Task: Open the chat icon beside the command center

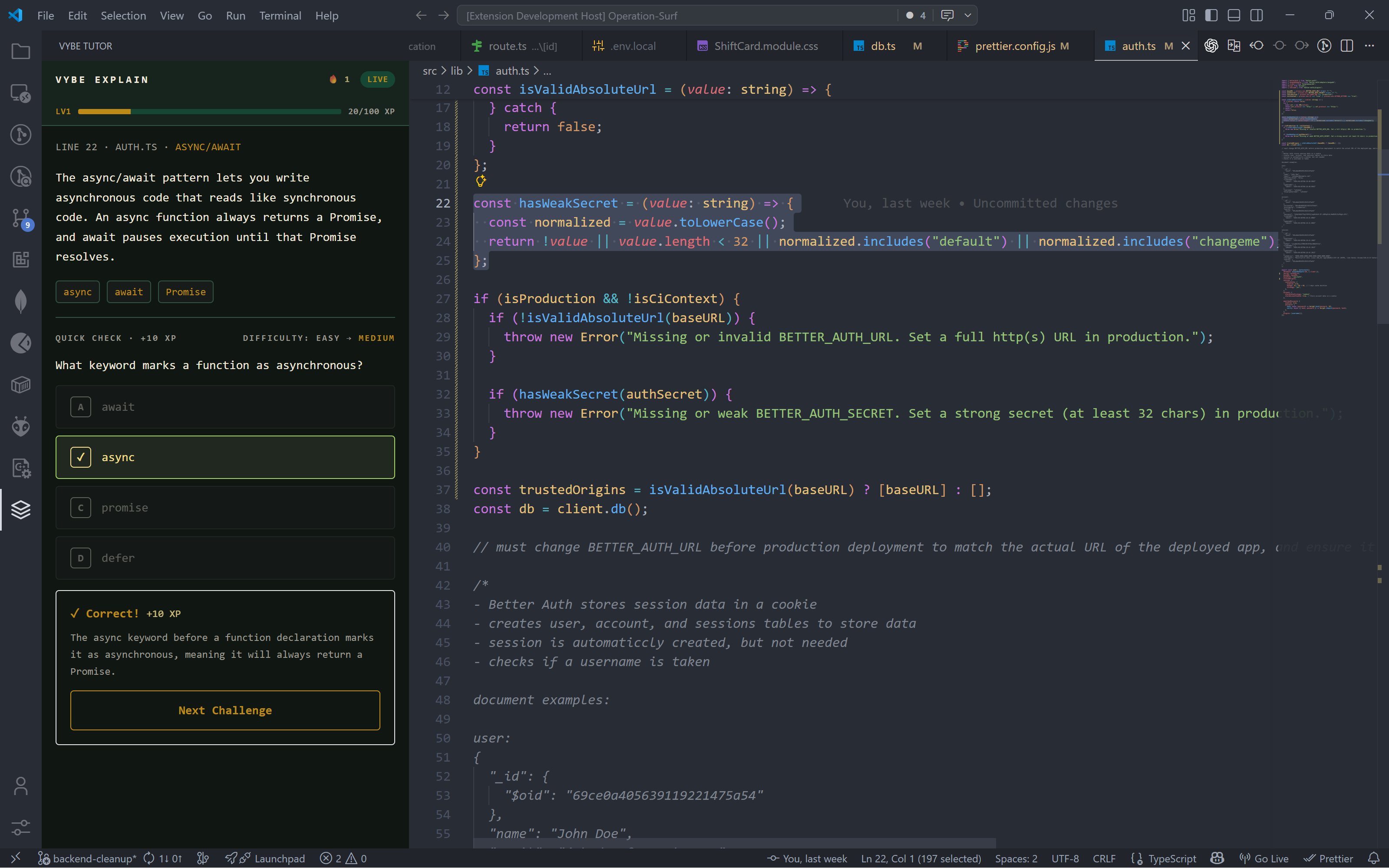Action: tap(947, 16)
